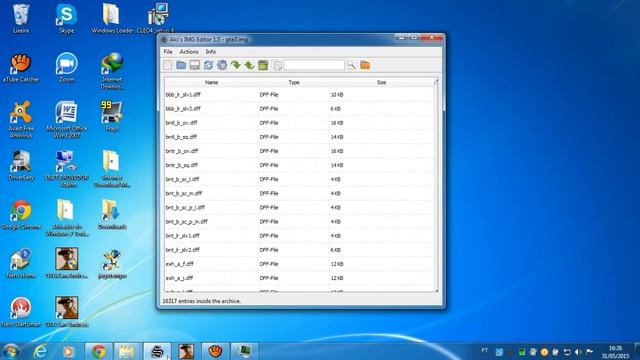Click the scrollbar down arrow in file list

436,290
